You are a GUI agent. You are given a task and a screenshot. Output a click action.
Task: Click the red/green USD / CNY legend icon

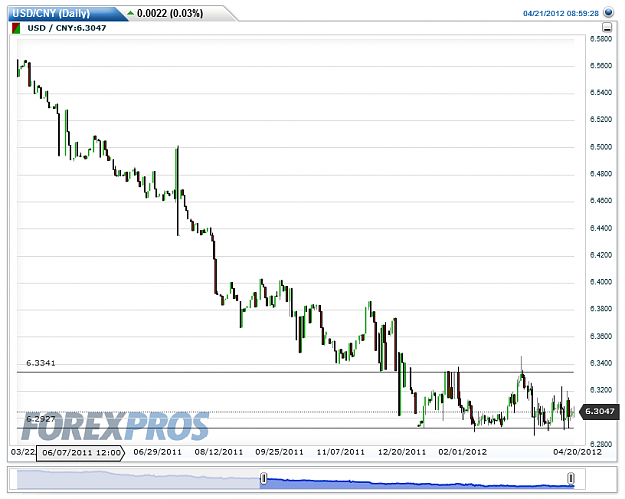click(x=16, y=28)
